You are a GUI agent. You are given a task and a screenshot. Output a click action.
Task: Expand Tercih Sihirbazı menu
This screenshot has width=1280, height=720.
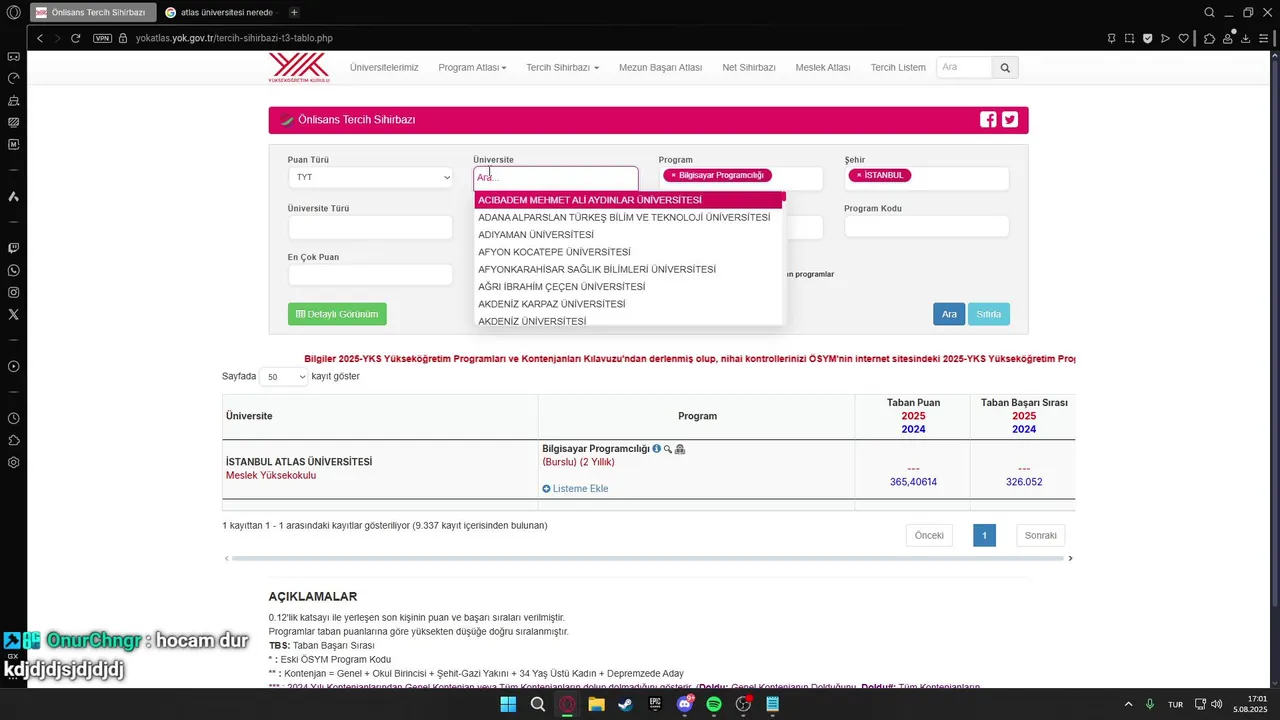coord(562,67)
